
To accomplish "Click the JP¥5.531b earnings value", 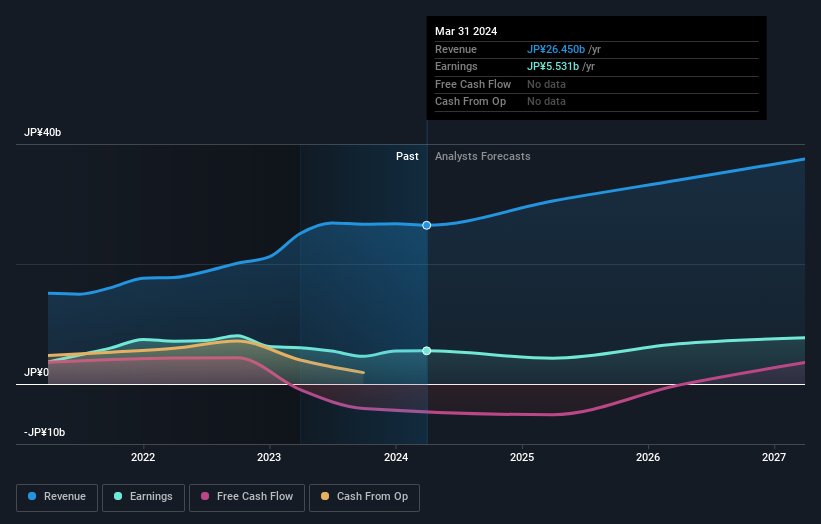I will (x=553, y=66).
